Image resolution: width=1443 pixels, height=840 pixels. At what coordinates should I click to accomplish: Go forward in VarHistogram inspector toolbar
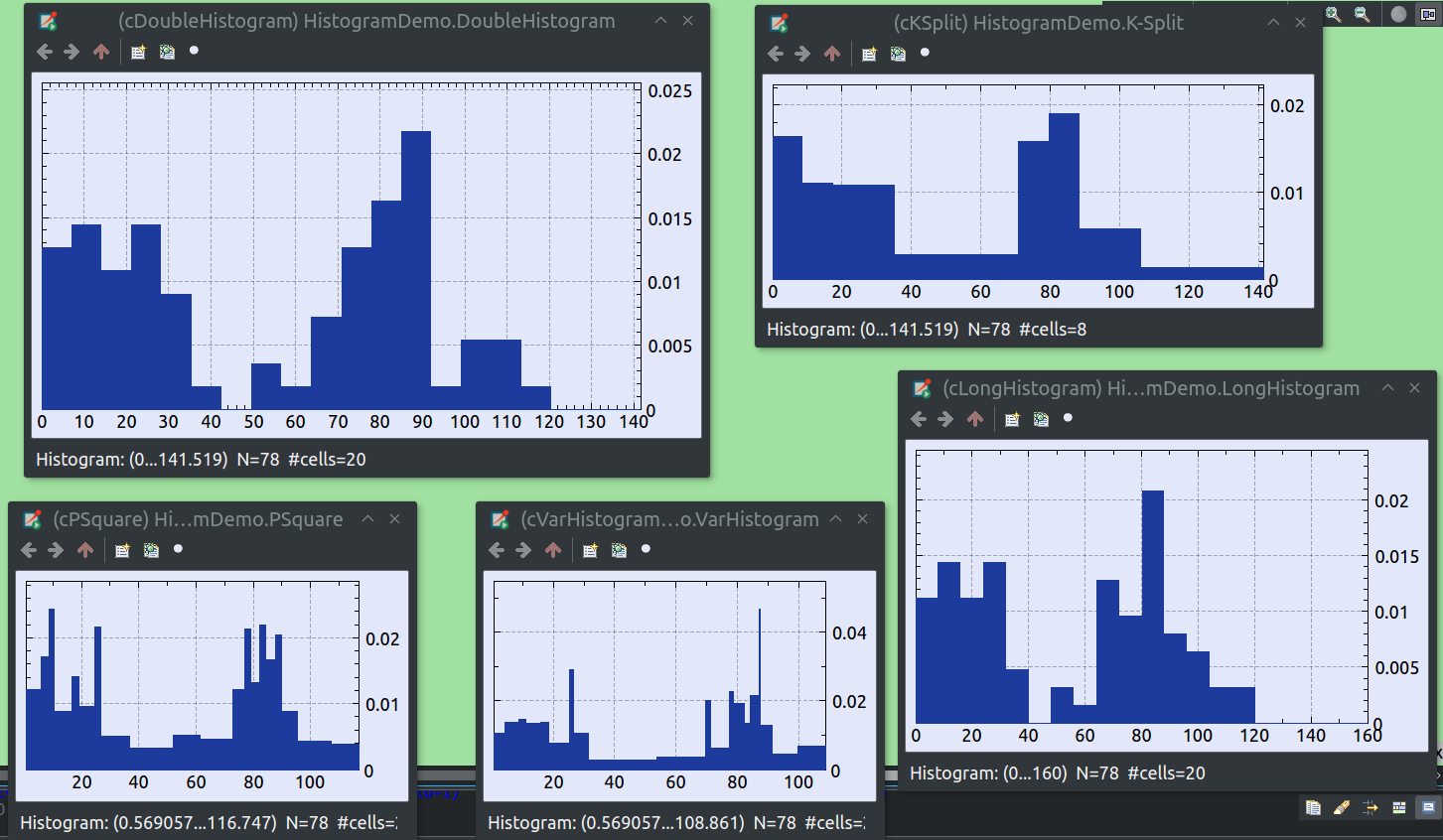(x=523, y=550)
